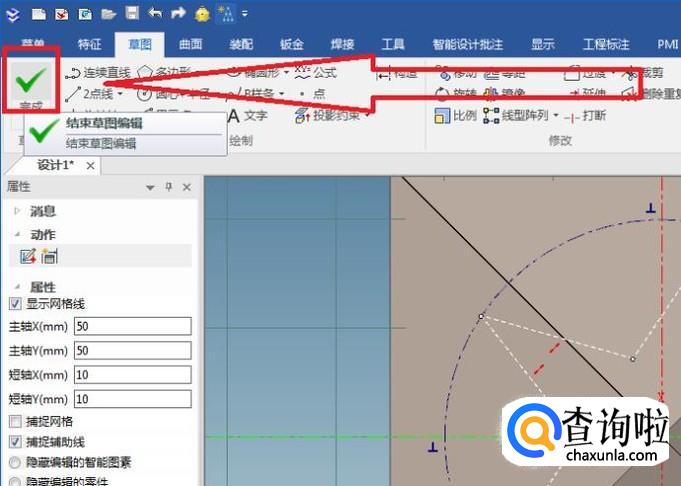The width and height of the screenshot is (681, 486).
Task: Toggle the design tree icon in quick toolbar
Action: pyautogui.click(x=226, y=14)
